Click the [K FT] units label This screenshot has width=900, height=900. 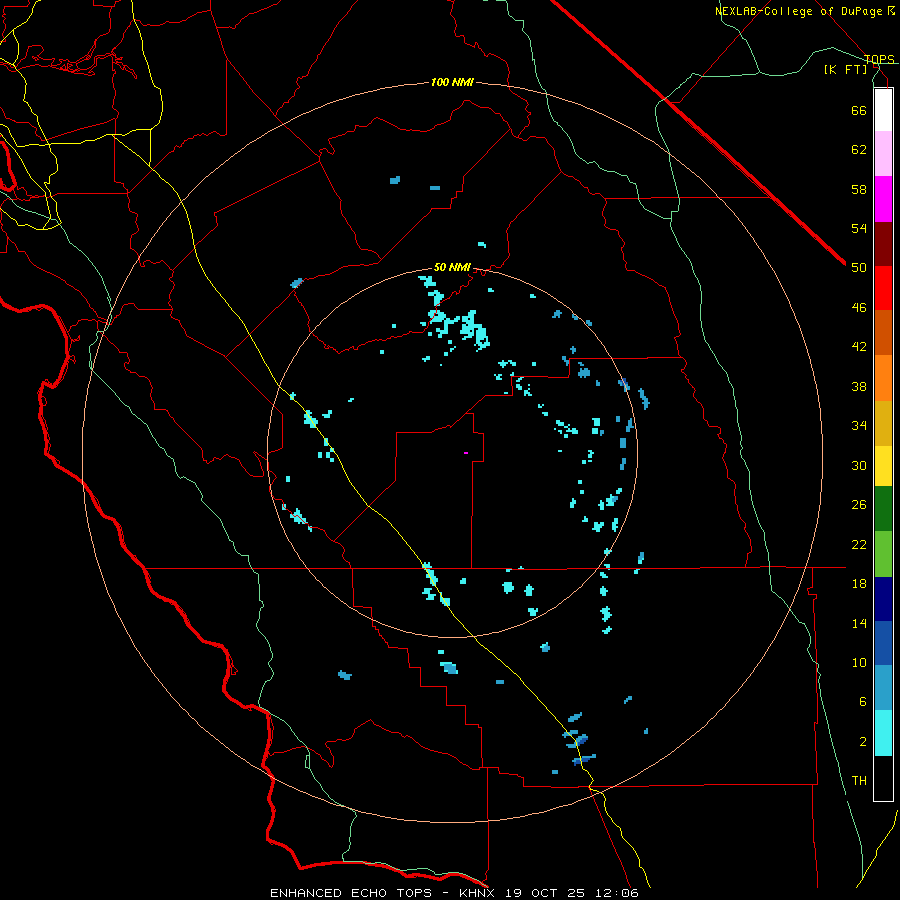(x=845, y=70)
